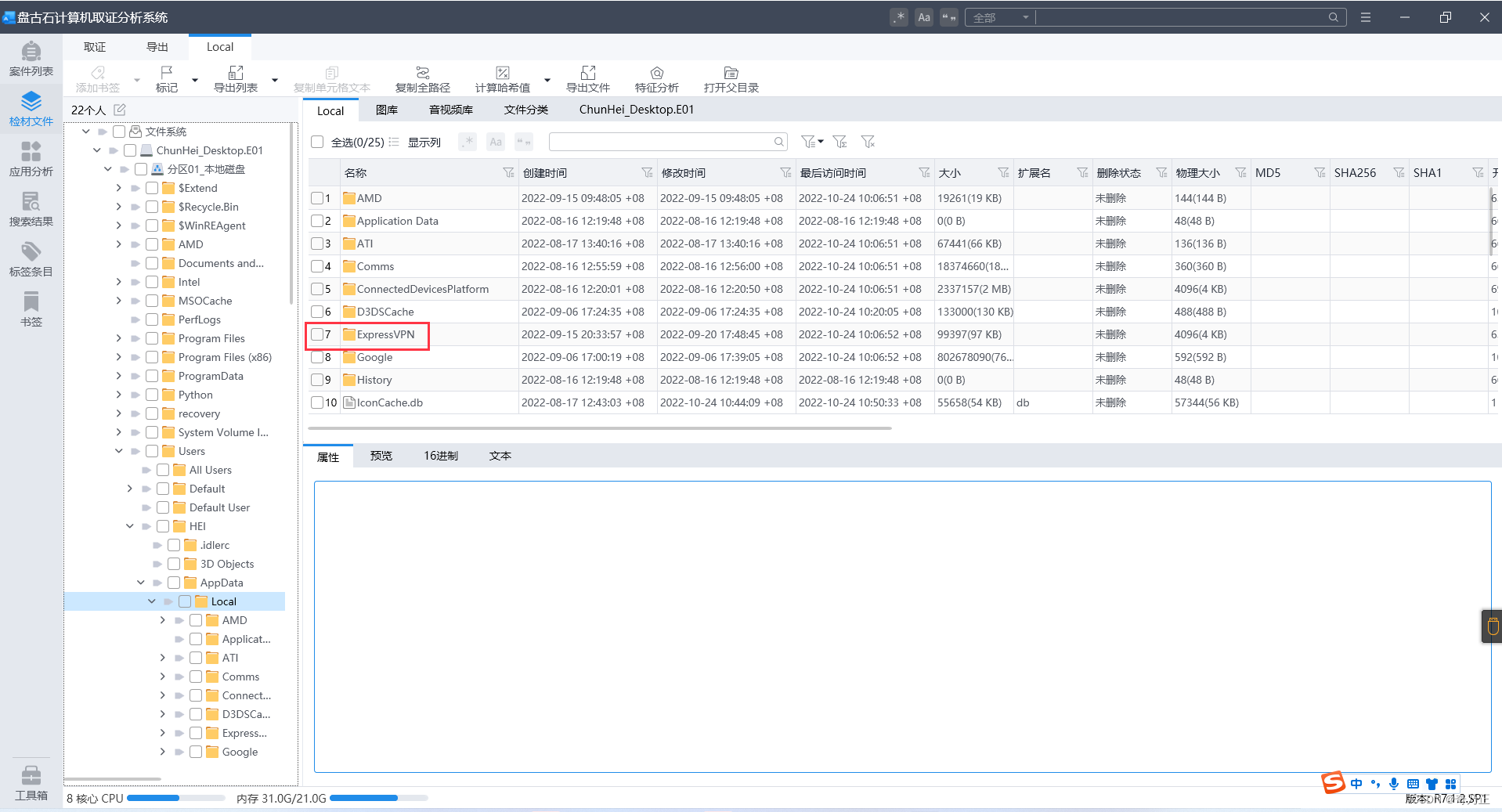Collapse the AppData tree node
Viewport: 1502px width, 812px height.
pyautogui.click(x=141, y=583)
